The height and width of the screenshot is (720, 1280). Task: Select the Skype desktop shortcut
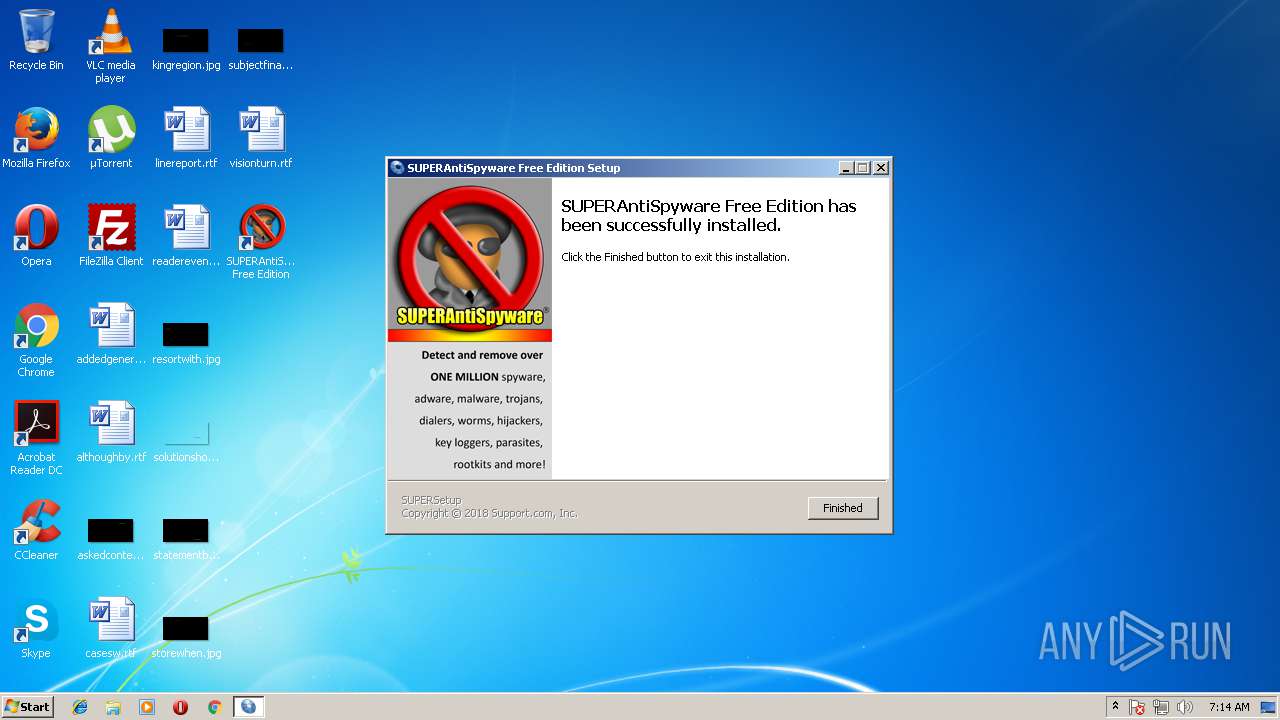click(x=36, y=628)
